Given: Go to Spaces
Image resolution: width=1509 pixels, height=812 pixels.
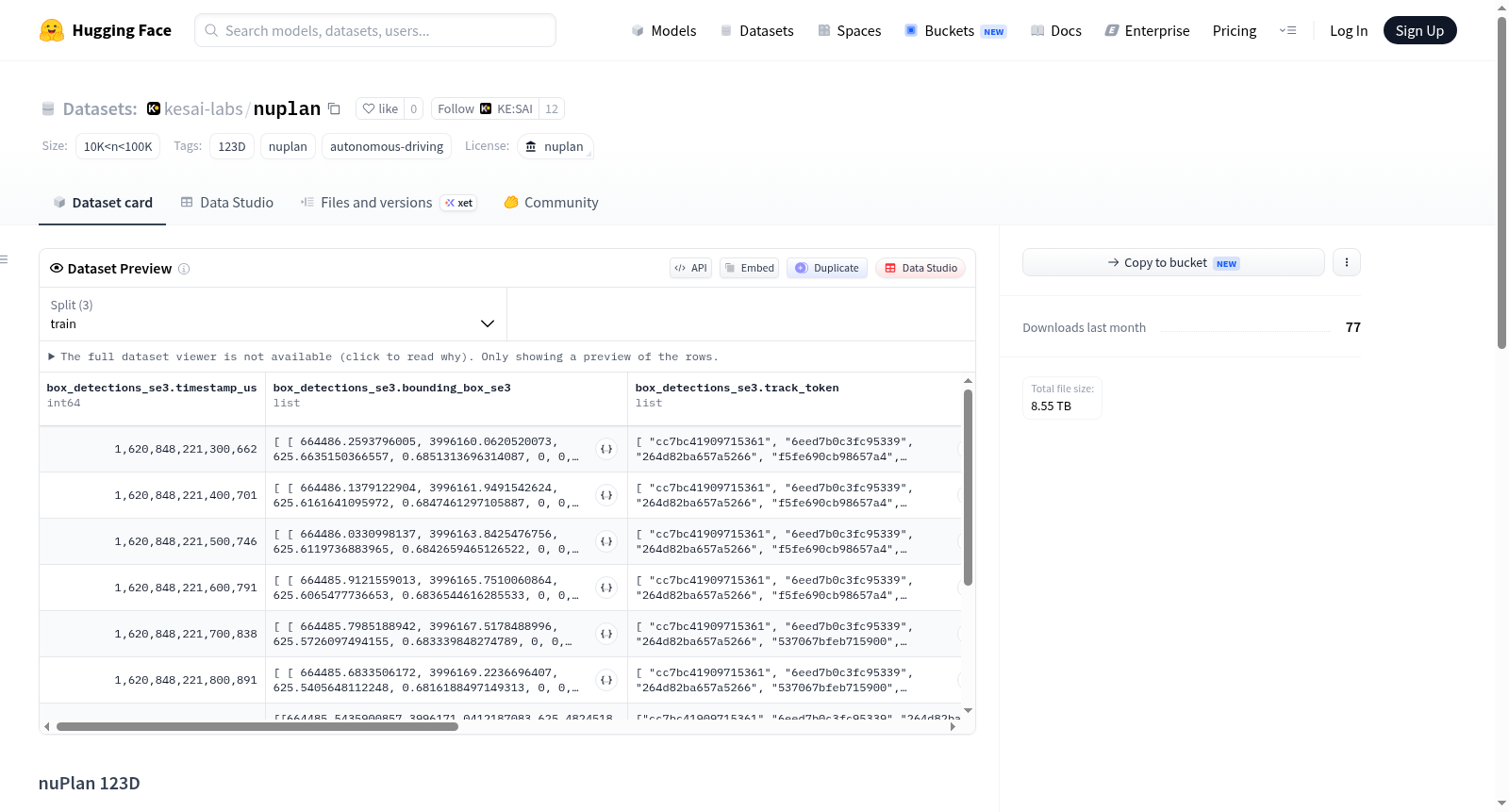Looking at the screenshot, I should pyautogui.click(x=849, y=30).
